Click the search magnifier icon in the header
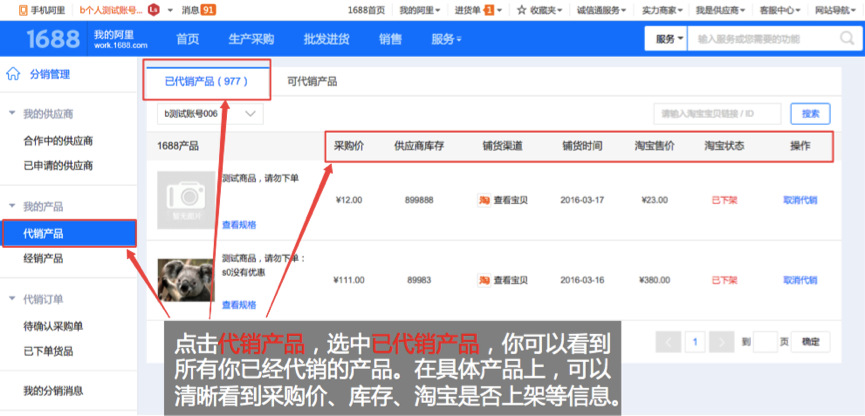The image size is (865, 416). 853,39
